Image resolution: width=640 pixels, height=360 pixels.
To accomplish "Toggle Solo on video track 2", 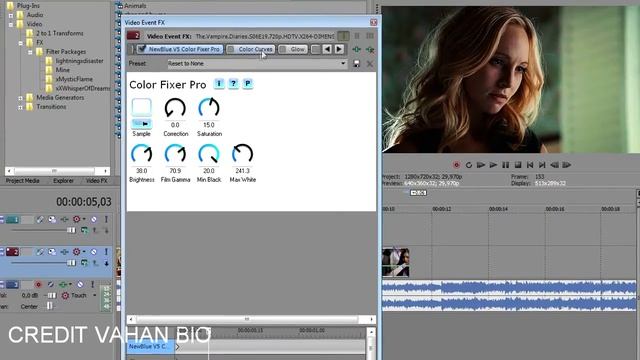I will point(106,252).
